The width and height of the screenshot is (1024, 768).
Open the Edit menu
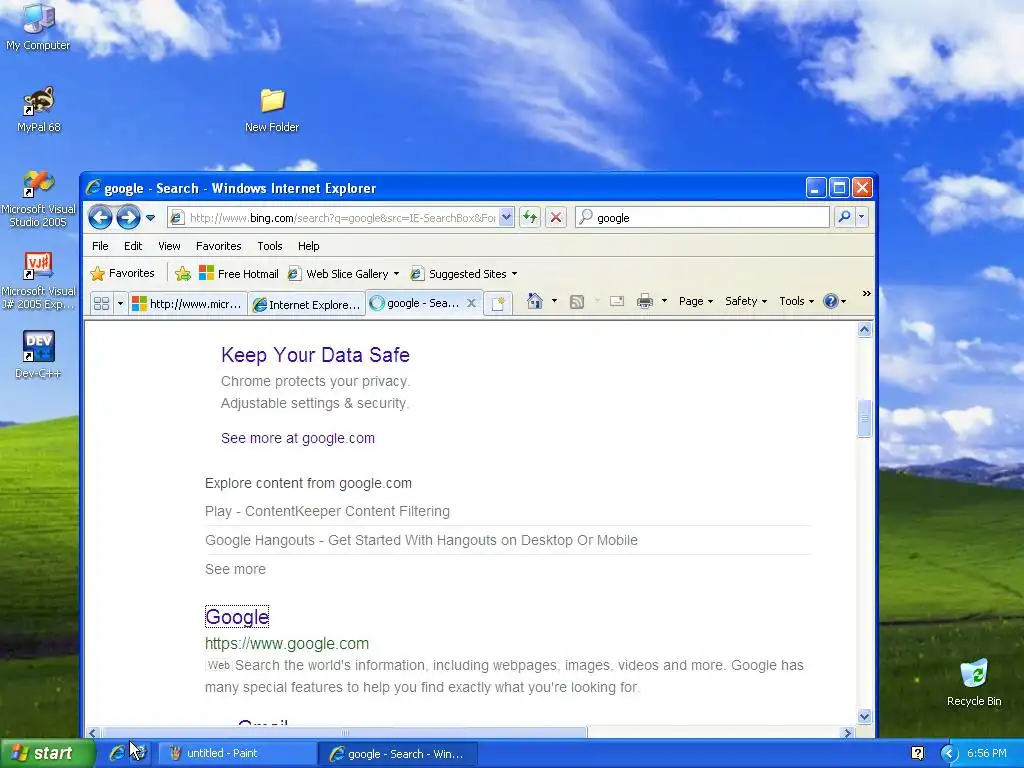(133, 246)
